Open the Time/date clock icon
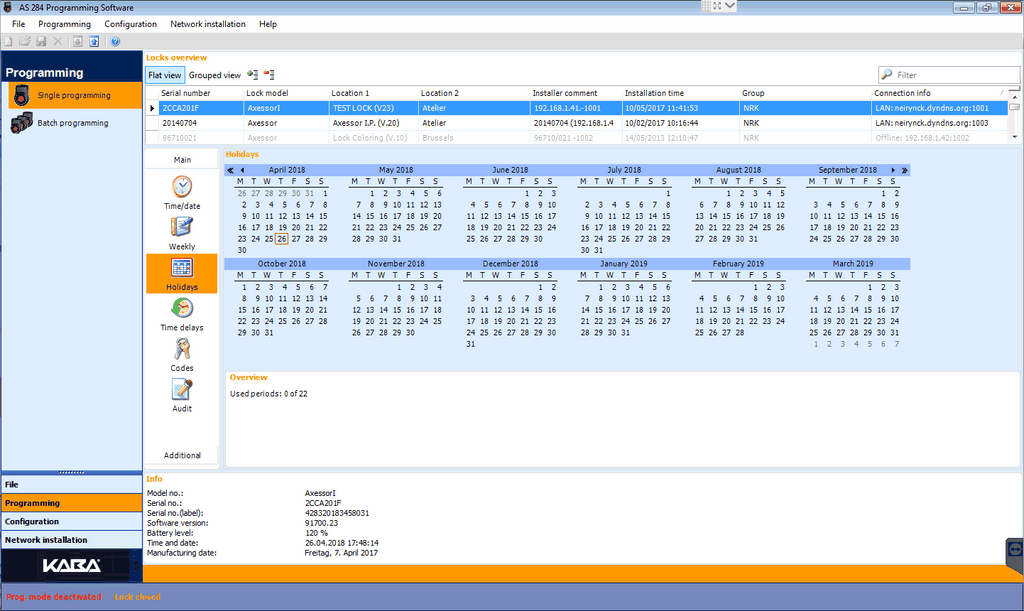The height and width of the screenshot is (611, 1024). coord(182,187)
